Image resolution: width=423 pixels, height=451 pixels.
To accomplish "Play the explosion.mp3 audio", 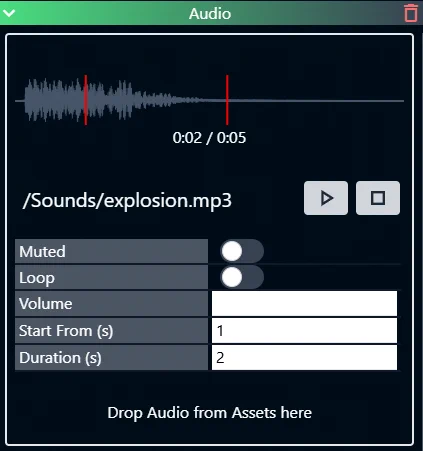I will click(x=326, y=198).
